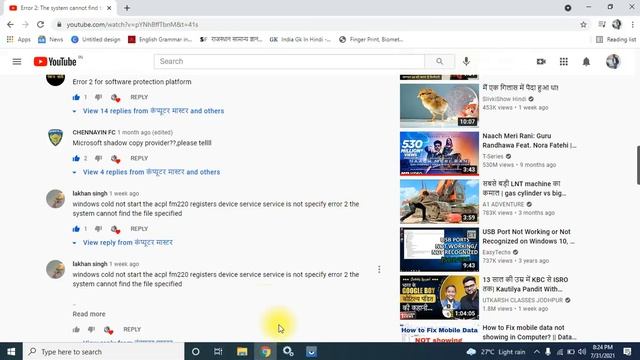This screenshot has width=640, height=360.
Task: Reply to first lakhan singh comment
Action: (x=139, y=229)
